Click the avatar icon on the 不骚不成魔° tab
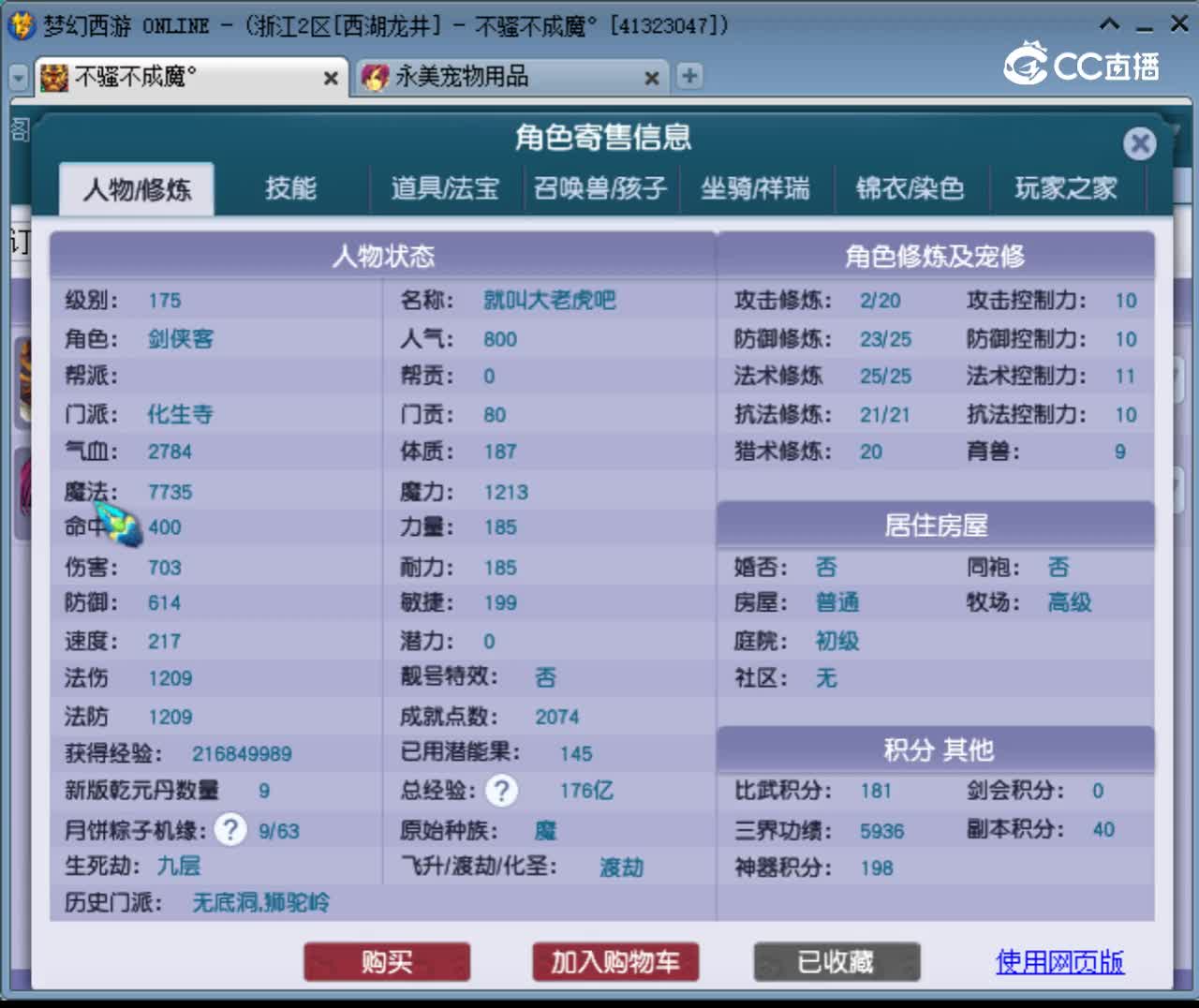The height and width of the screenshot is (1008, 1199). [54, 77]
